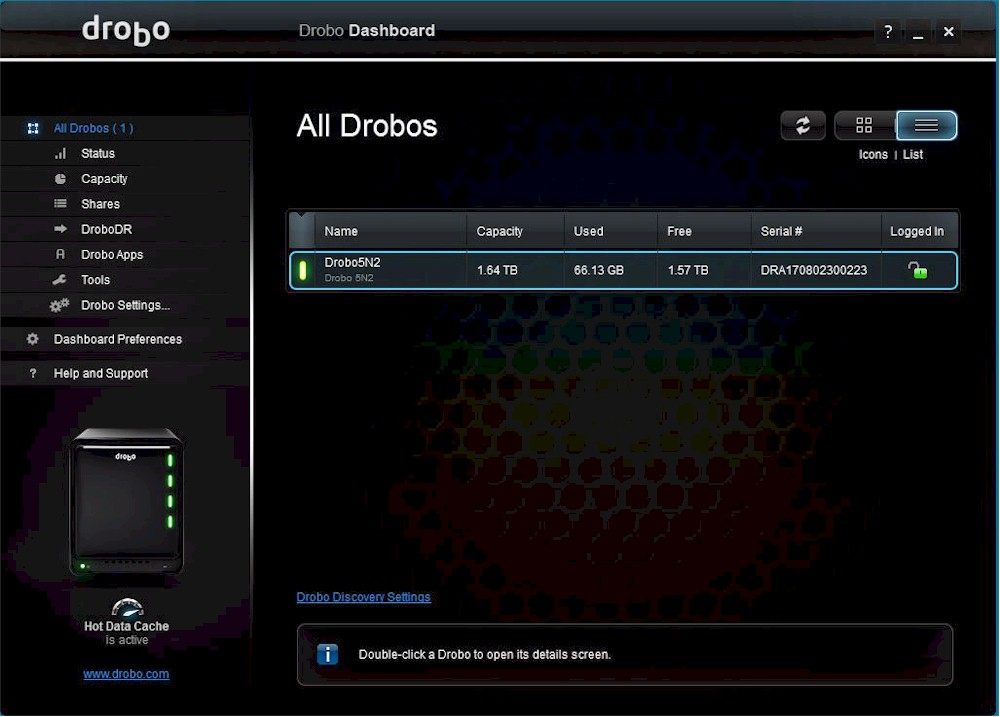Close the Drobo Dashboard window
This screenshot has width=1000, height=717.
(x=948, y=31)
